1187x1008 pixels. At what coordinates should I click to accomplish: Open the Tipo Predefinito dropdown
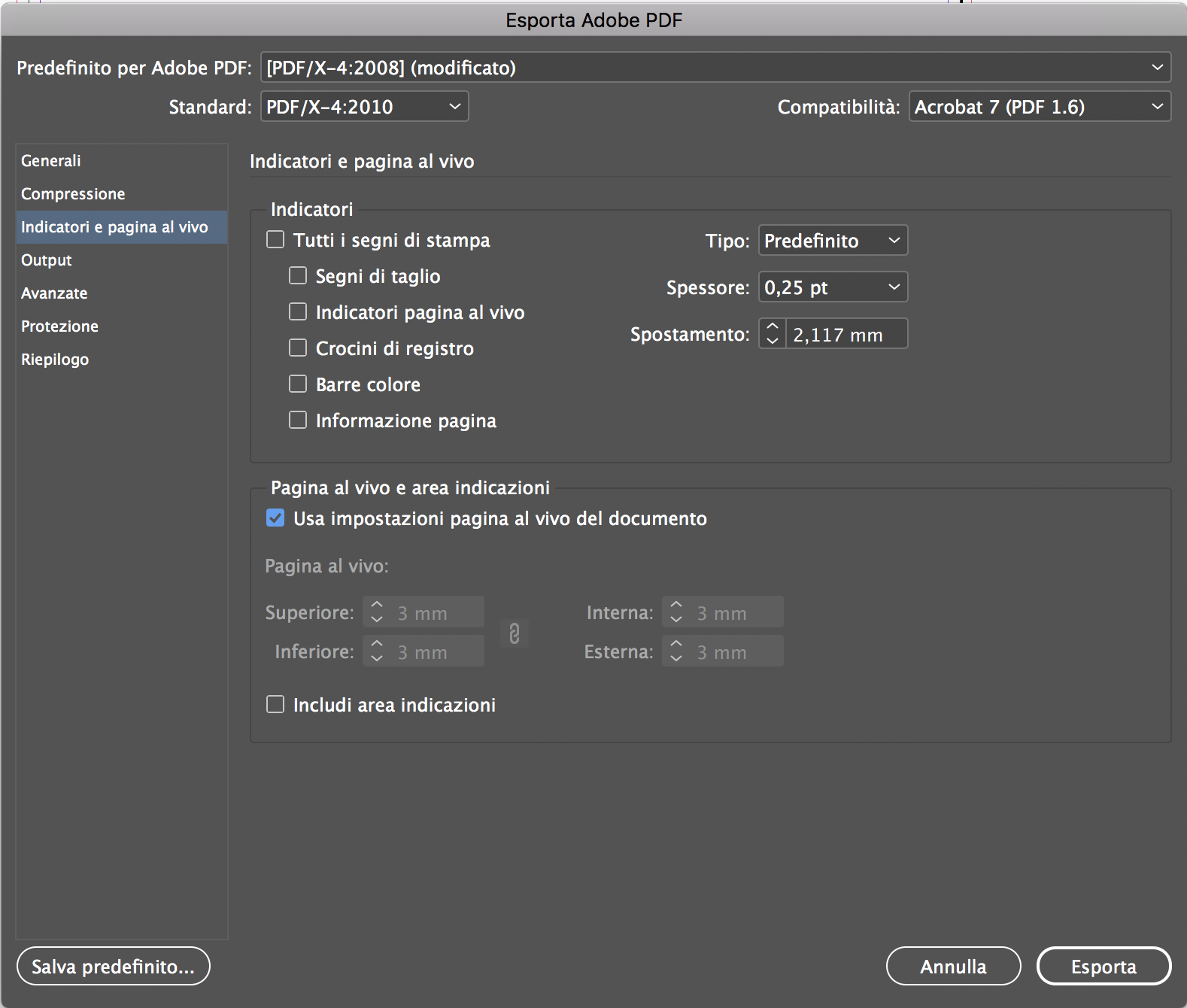(x=833, y=240)
